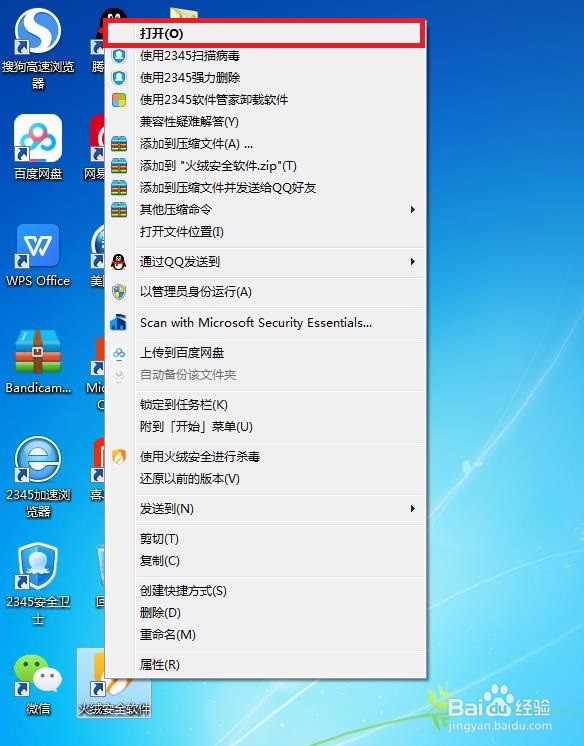Screen dimensions: 584x746
Task: Choose 以管理员身份运行(A)
Action: (265, 292)
